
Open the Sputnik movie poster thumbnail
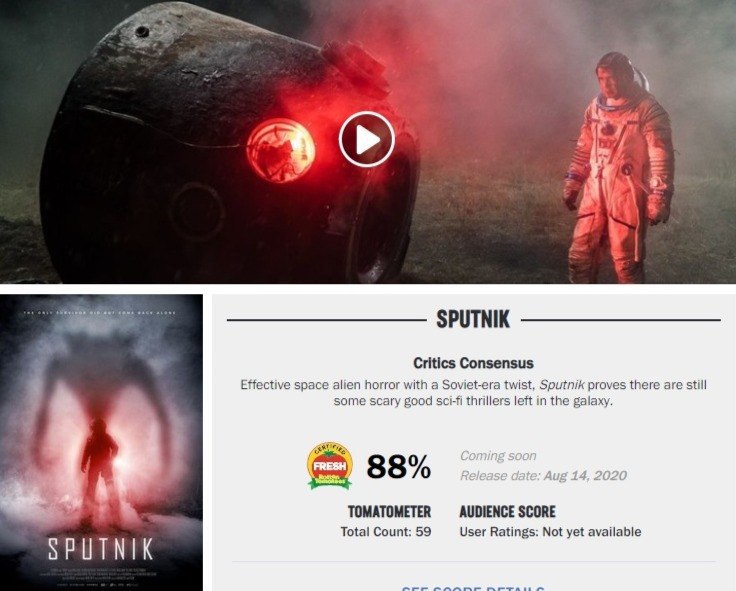[101, 442]
